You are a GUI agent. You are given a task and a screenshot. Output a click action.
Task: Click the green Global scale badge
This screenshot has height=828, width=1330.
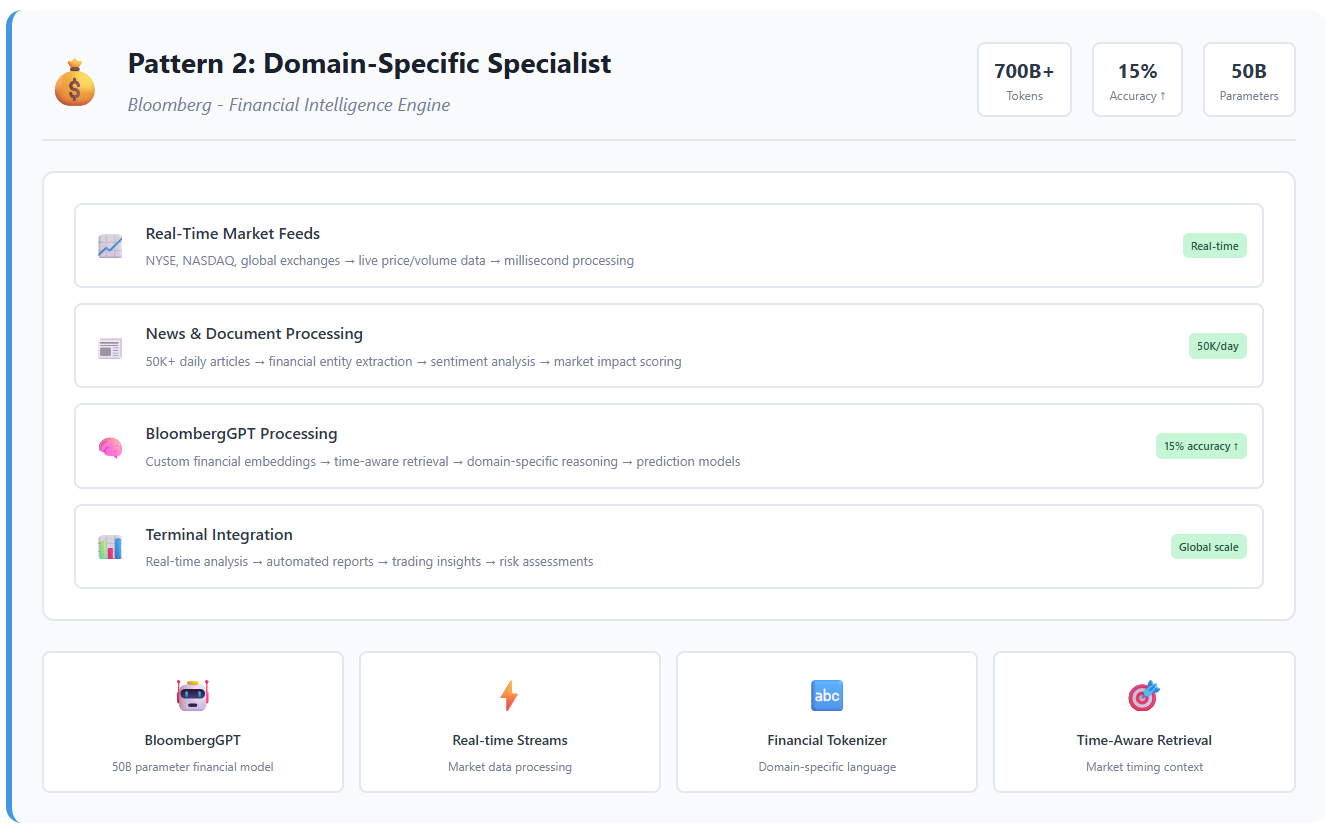click(1208, 547)
